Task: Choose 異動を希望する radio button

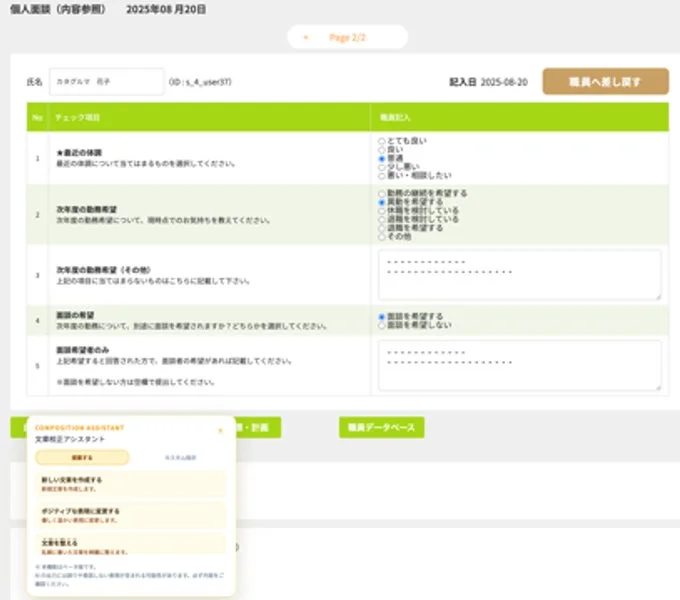Action: pyautogui.click(x=382, y=202)
